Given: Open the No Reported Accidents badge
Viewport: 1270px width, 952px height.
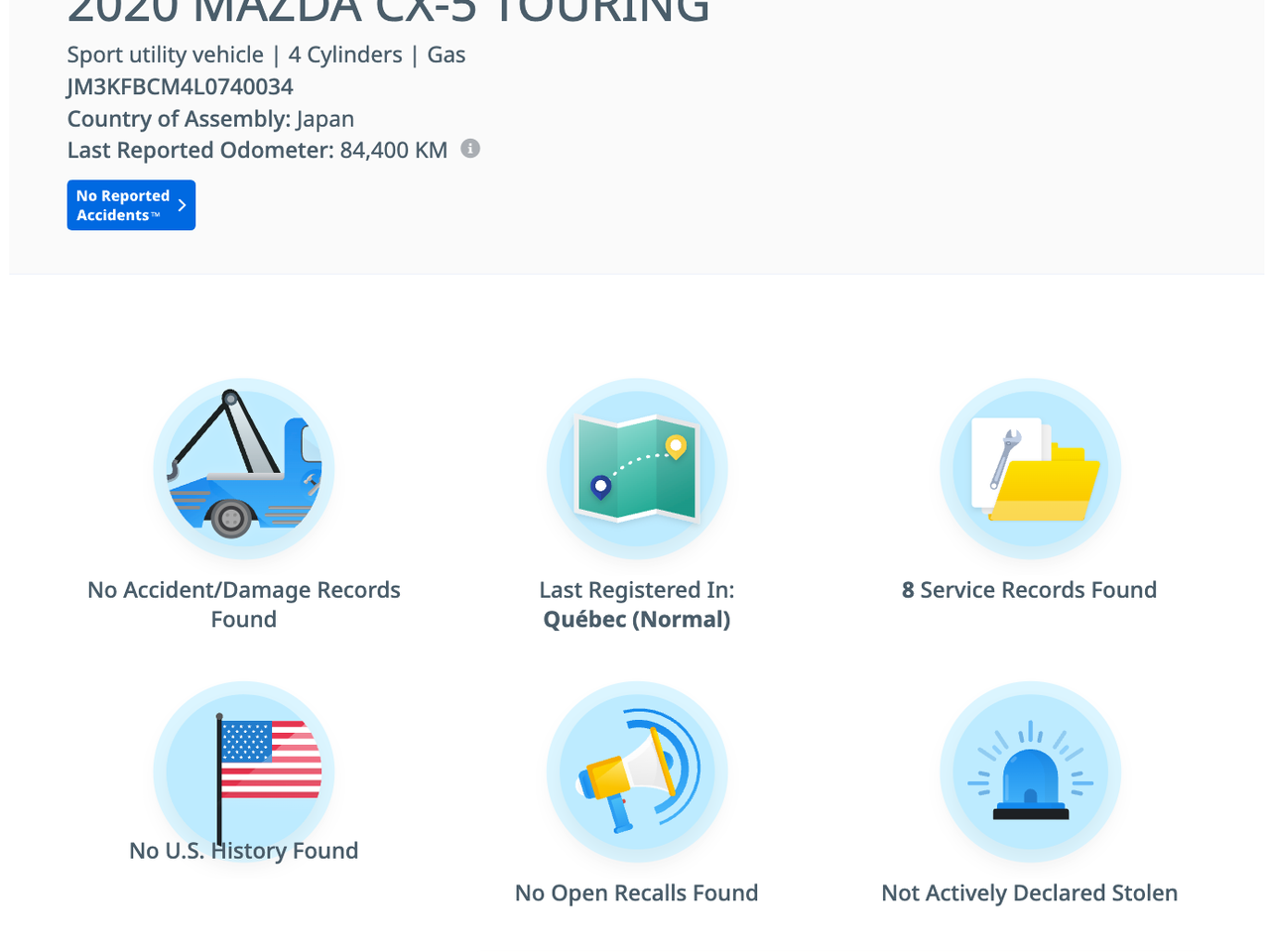Looking at the screenshot, I should [x=131, y=205].
